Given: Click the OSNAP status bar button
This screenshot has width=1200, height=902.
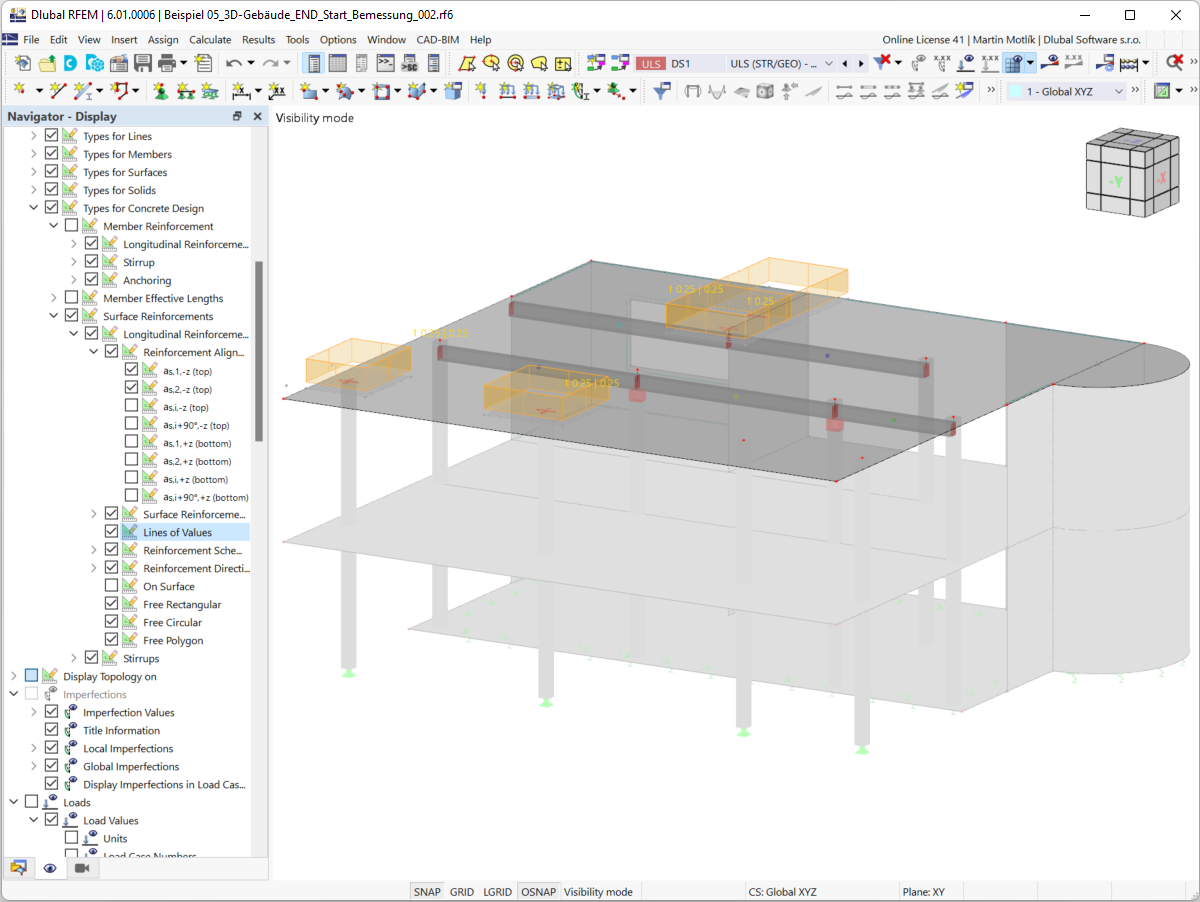Looking at the screenshot, I should pyautogui.click(x=537, y=891).
